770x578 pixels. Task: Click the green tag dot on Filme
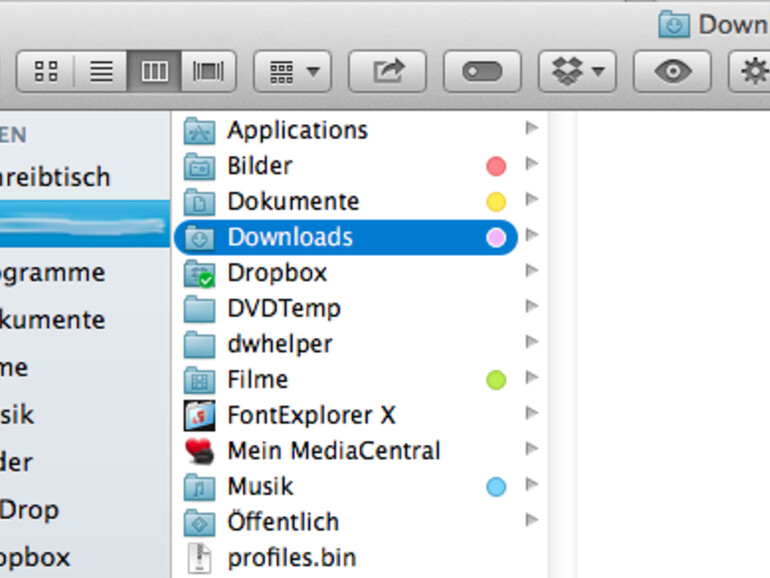[496, 380]
